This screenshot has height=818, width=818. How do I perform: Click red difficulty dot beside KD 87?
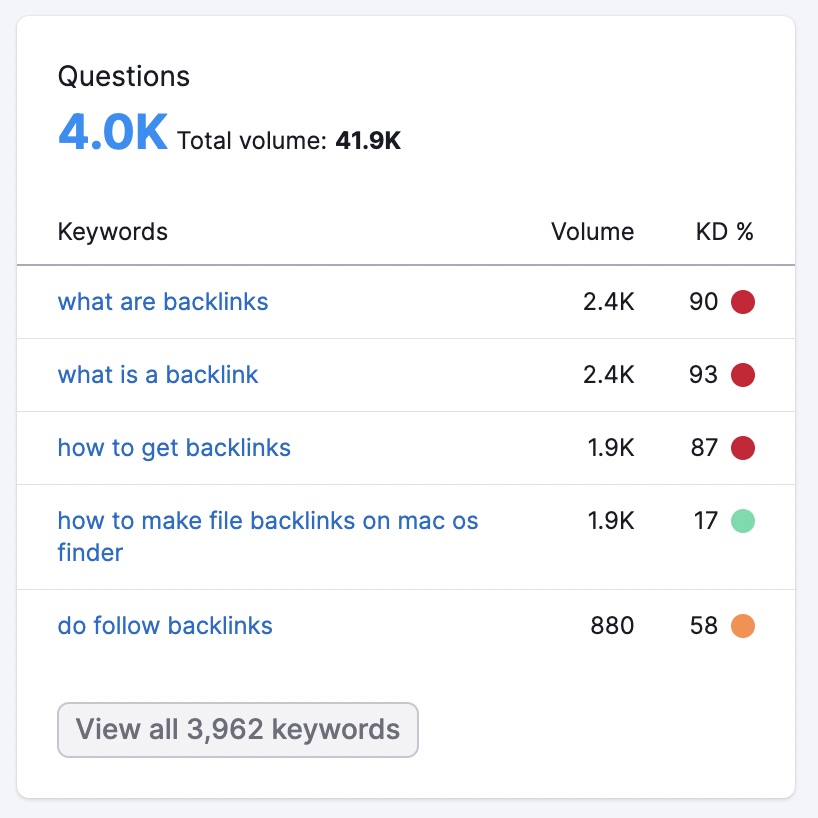(743, 448)
